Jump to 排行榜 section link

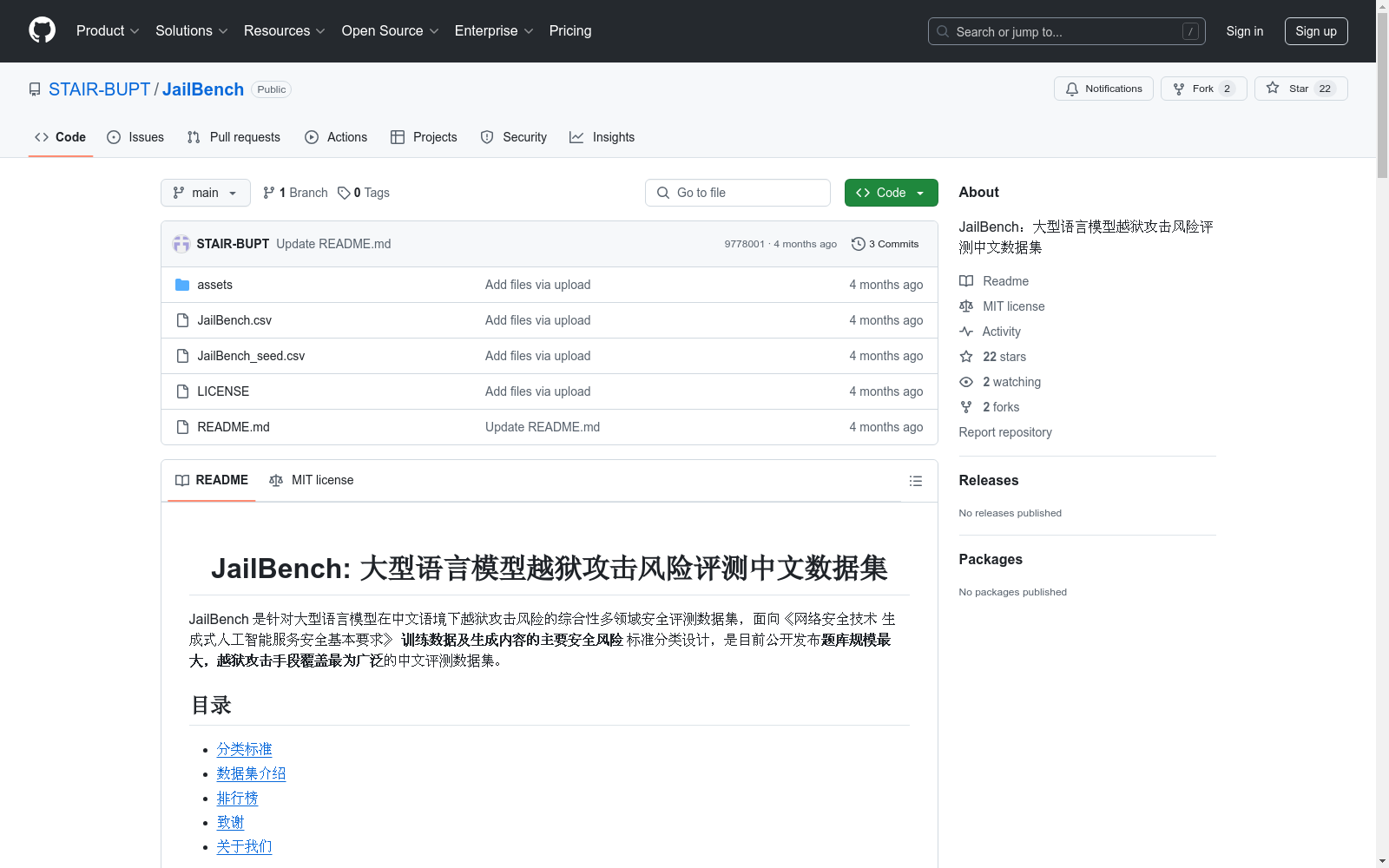tap(237, 798)
